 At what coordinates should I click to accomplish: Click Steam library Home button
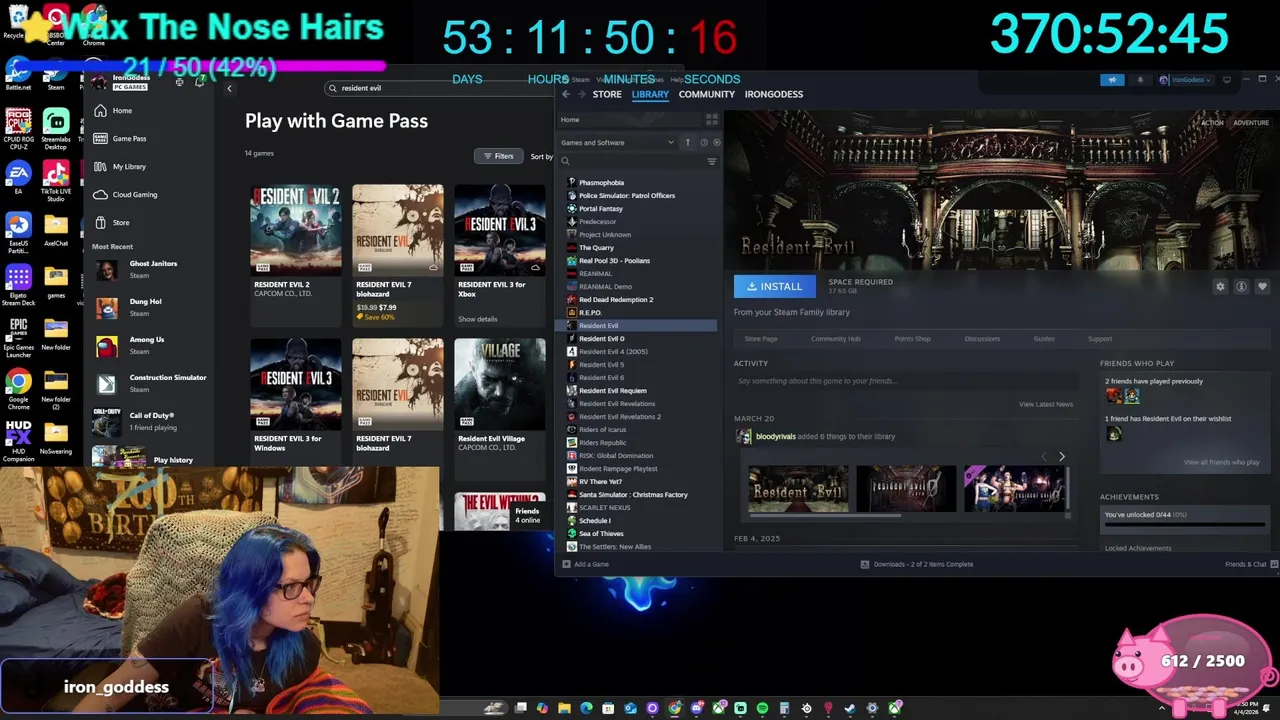(x=628, y=119)
